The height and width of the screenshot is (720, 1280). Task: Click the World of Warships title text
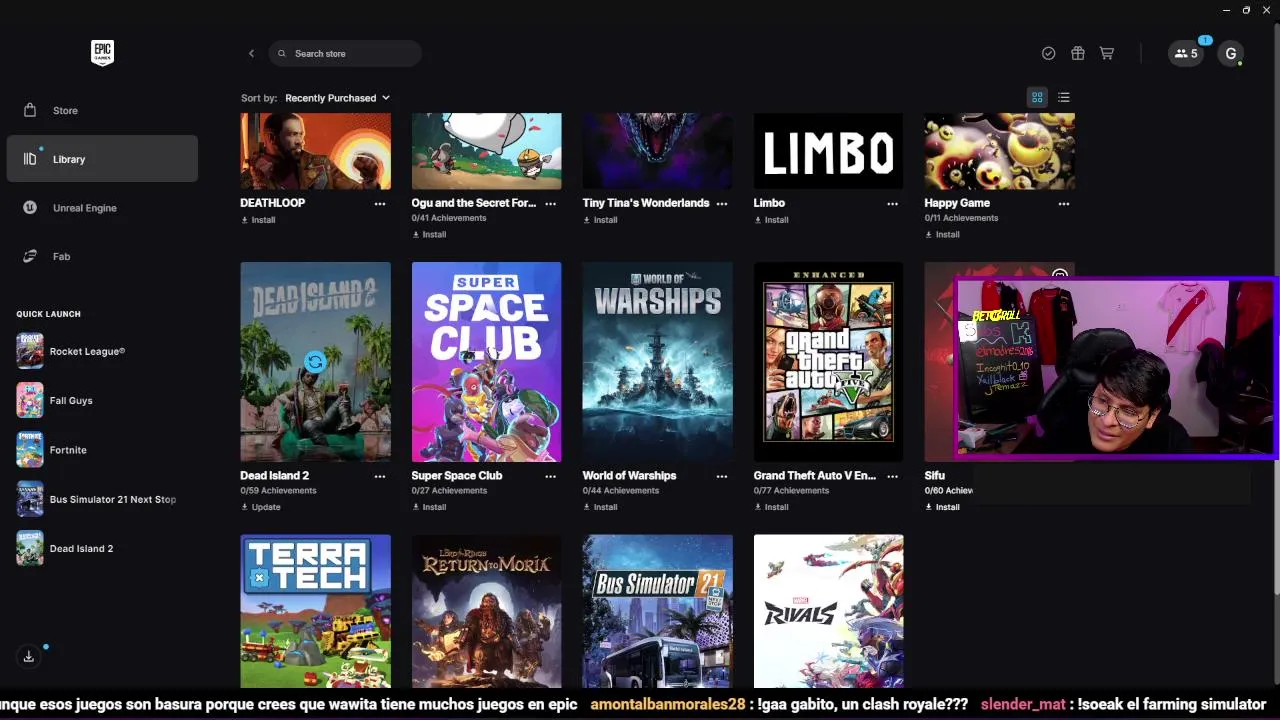(629, 476)
